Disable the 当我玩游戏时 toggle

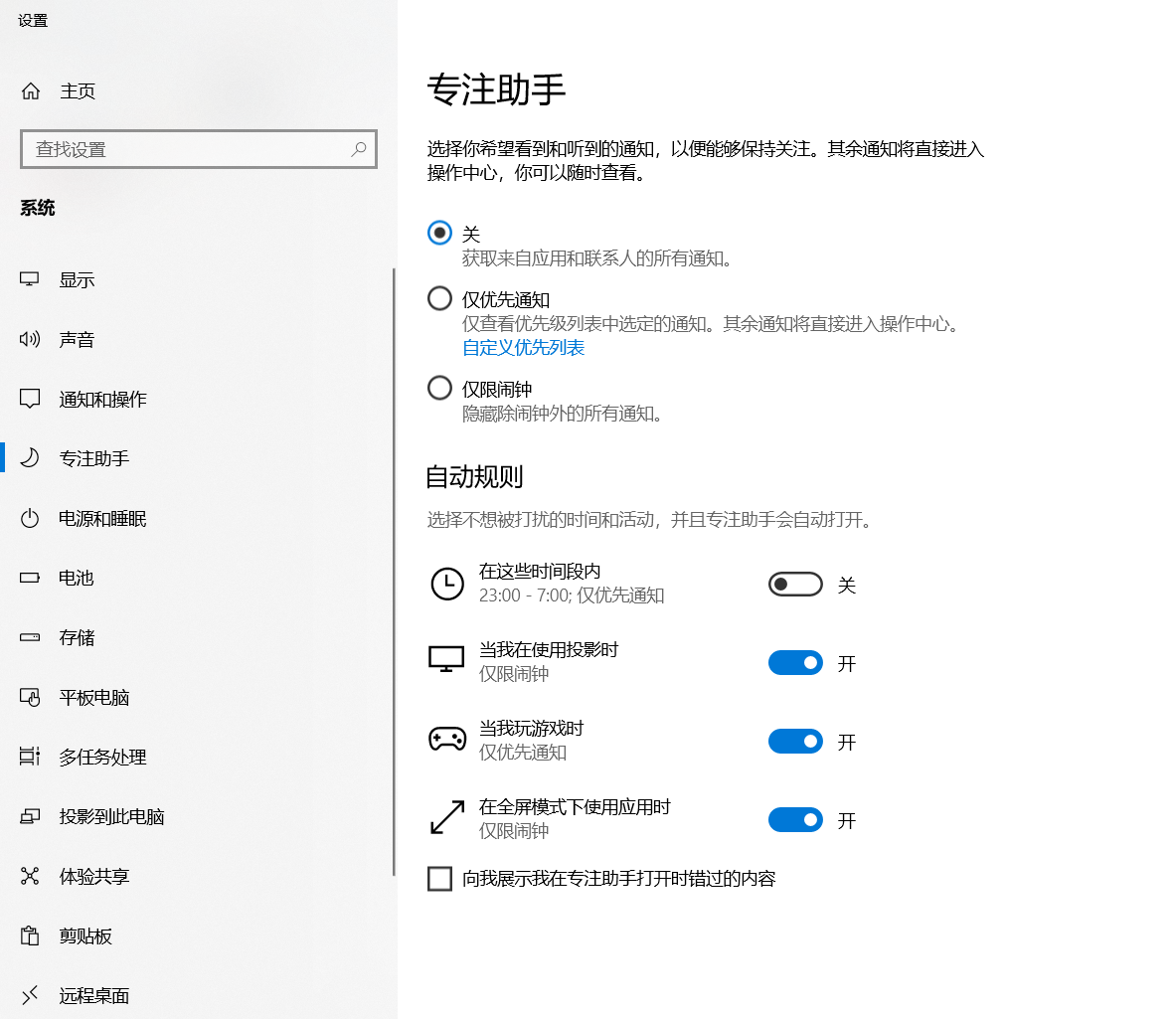(x=795, y=742)
